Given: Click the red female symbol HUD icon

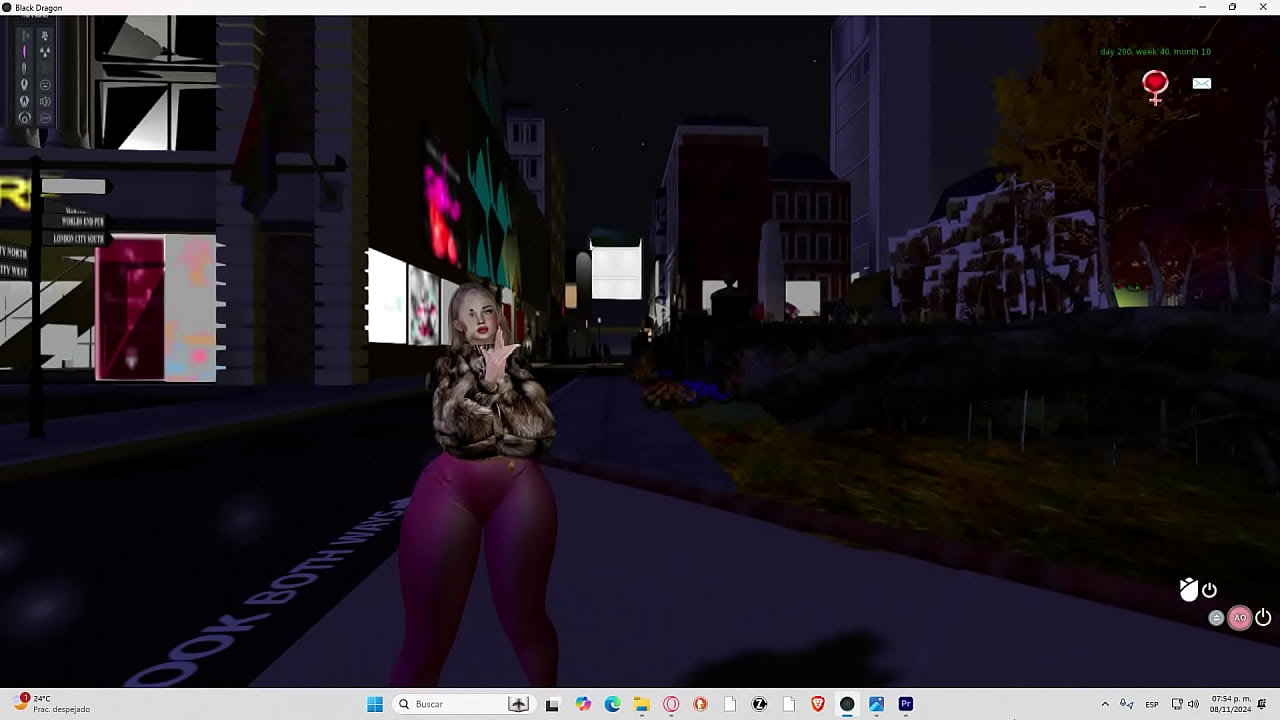Looking at the screenshot, I should coord(1155,85).
